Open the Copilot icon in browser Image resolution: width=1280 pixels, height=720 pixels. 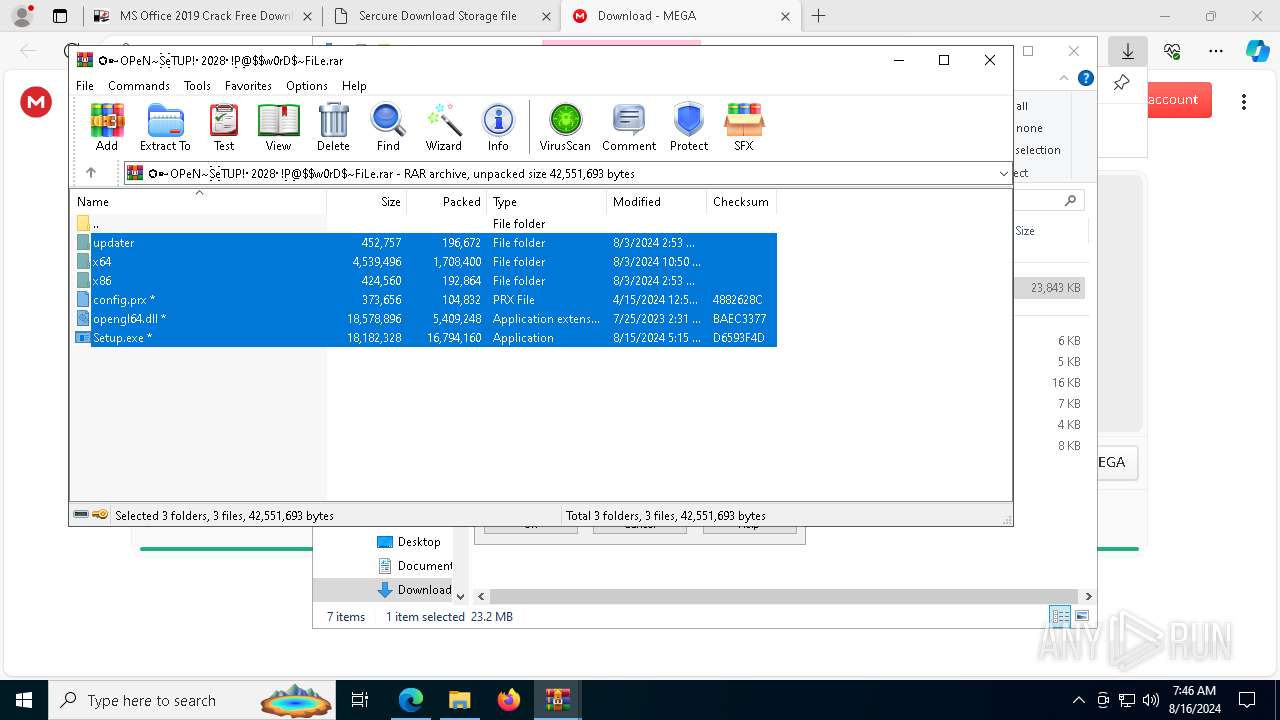coord(1257,51)
